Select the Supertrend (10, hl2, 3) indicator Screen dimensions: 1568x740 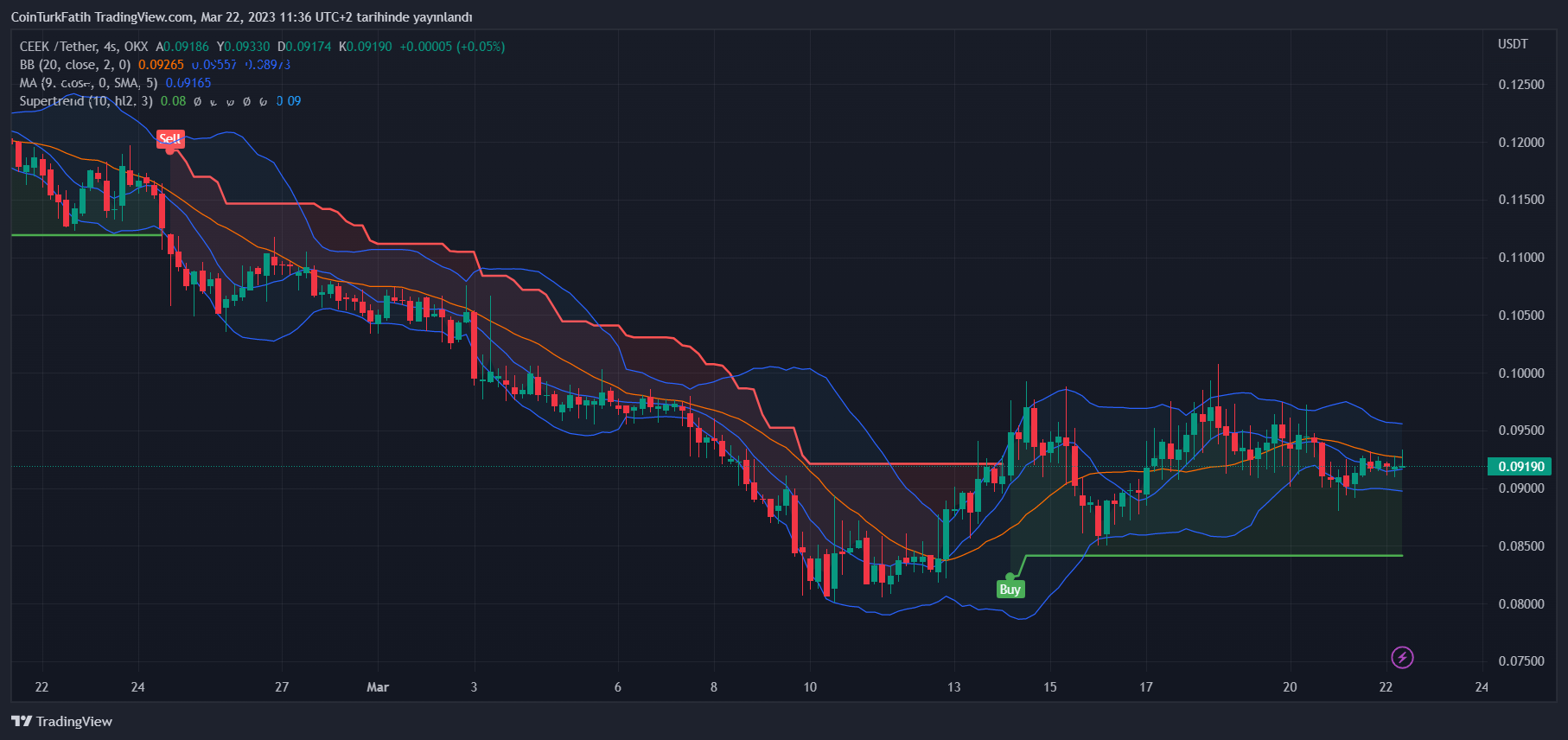[86, 101]
